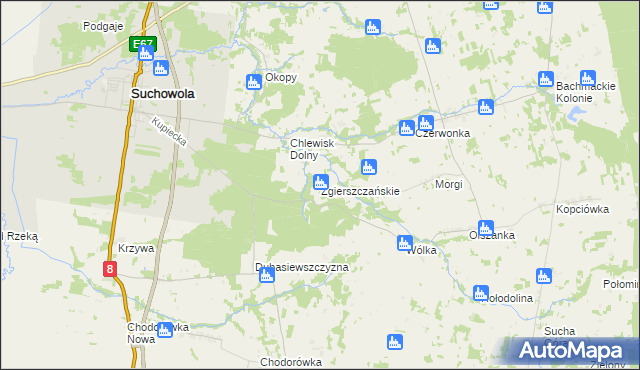Click the factory icon west of Połomin
Image resolution: width=640 pixels, height=370 pixels.
pyautogui.click(x=544, y=276)
